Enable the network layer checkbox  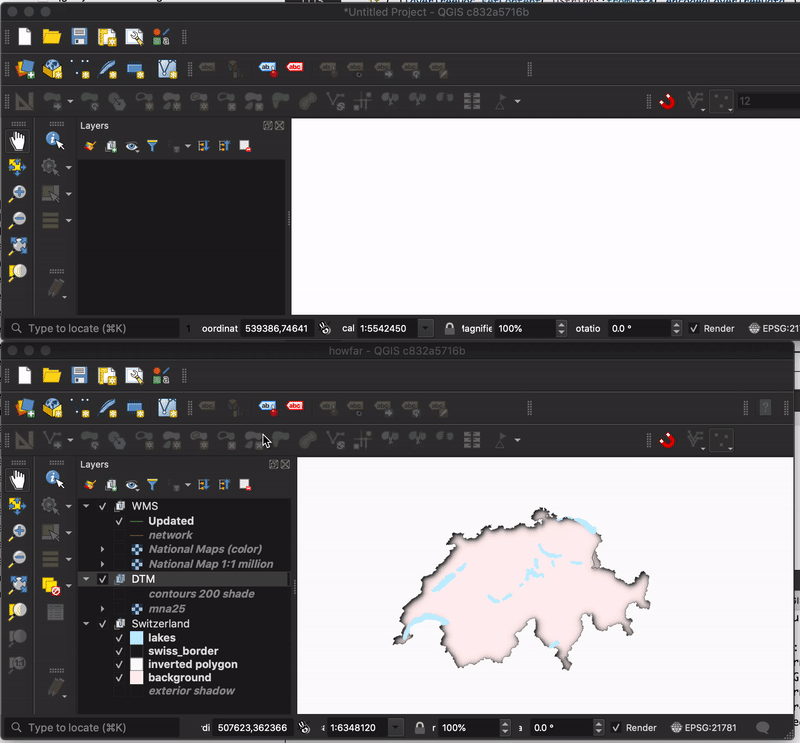click(x=119, y=535)
